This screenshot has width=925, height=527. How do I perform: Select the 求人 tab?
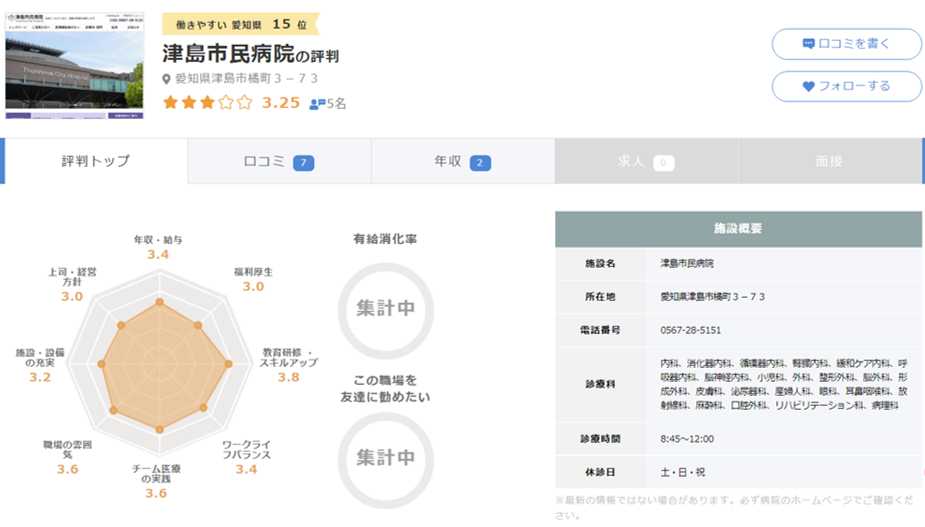point(646,161)
